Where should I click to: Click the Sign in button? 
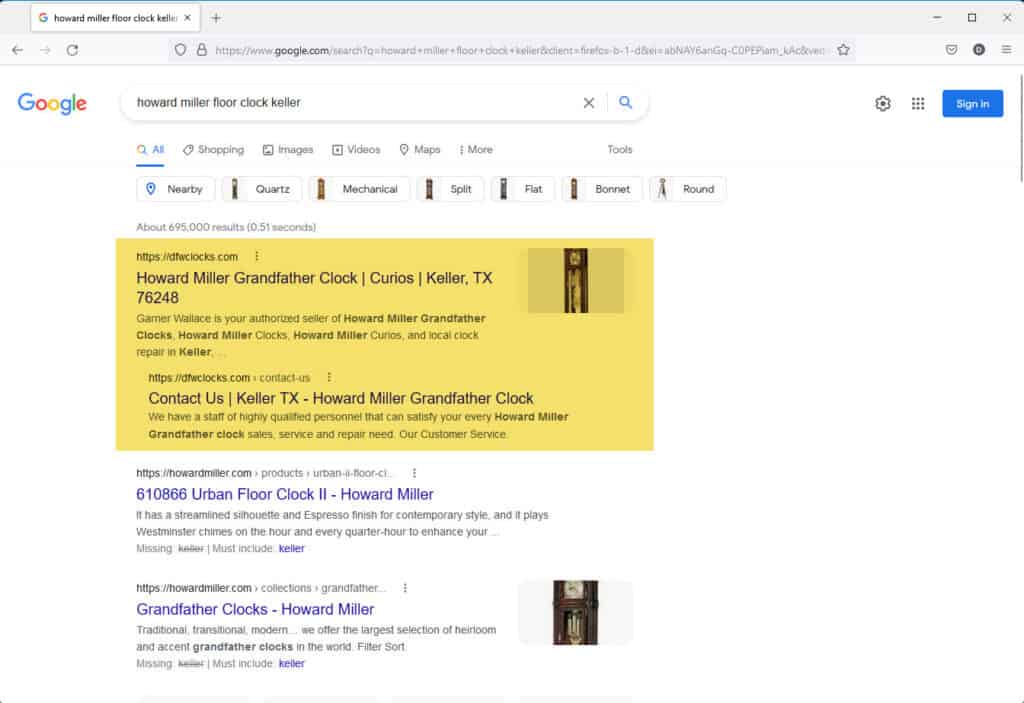972,103
